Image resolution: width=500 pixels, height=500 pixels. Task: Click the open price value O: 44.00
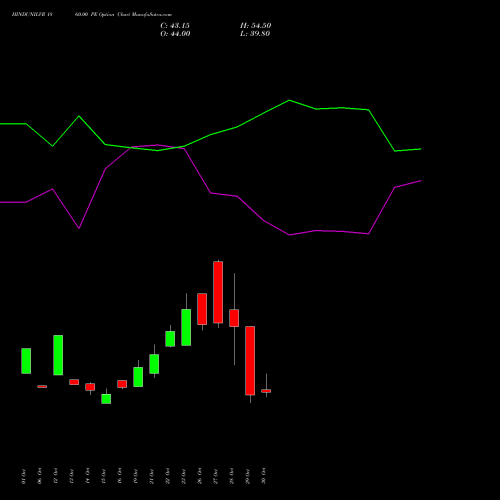pos(175,34)
